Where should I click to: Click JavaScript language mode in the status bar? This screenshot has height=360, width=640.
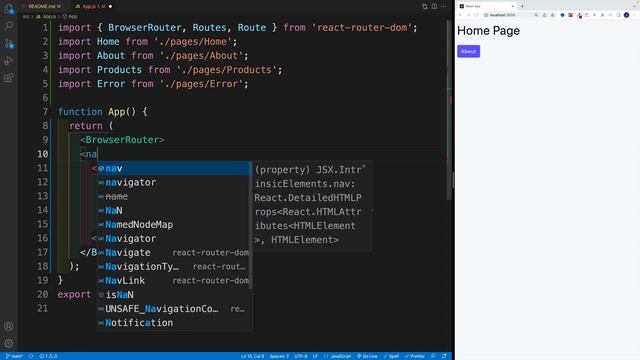[x=338, y=356]
